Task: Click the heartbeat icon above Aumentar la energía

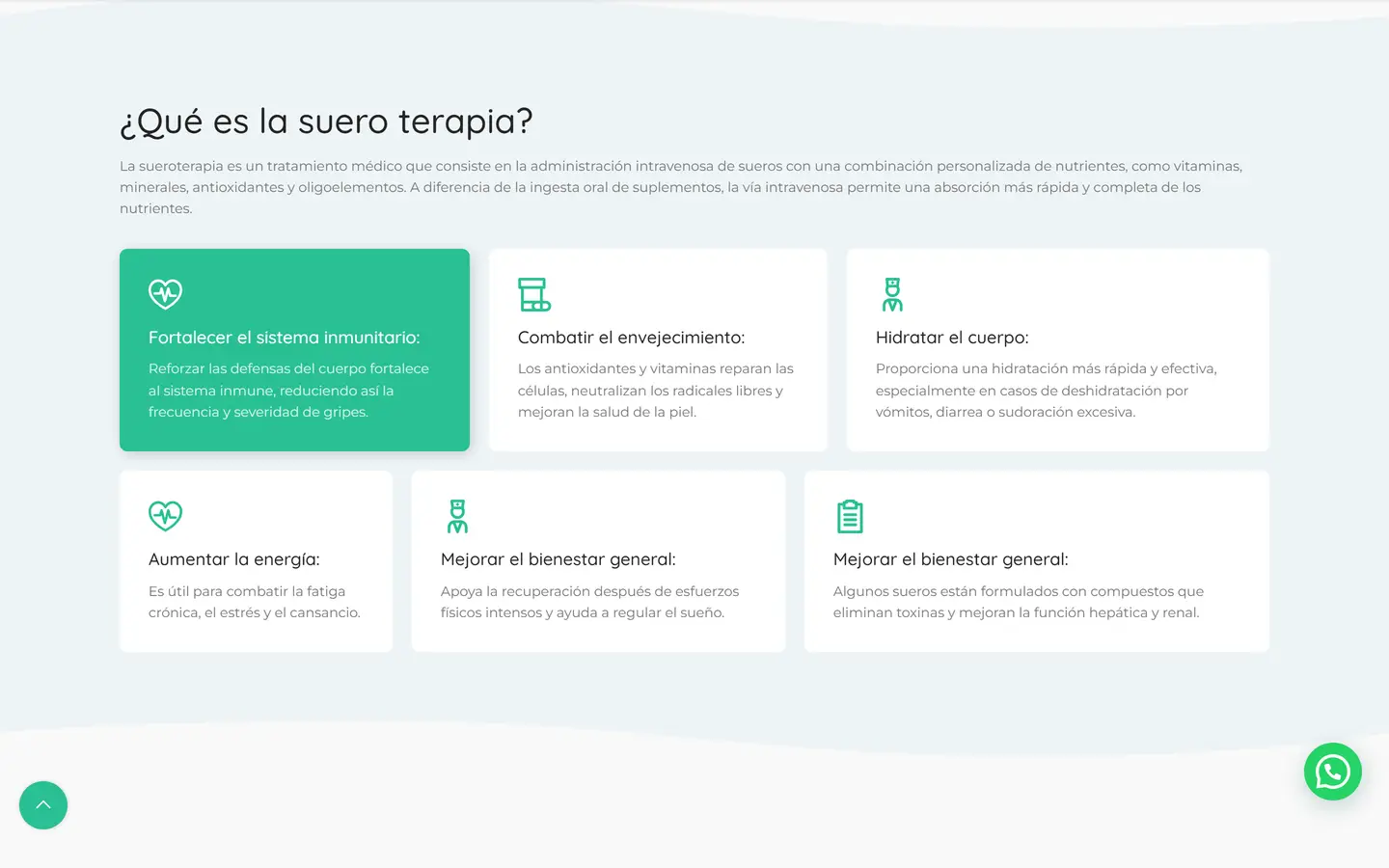Action: point(165,516)
